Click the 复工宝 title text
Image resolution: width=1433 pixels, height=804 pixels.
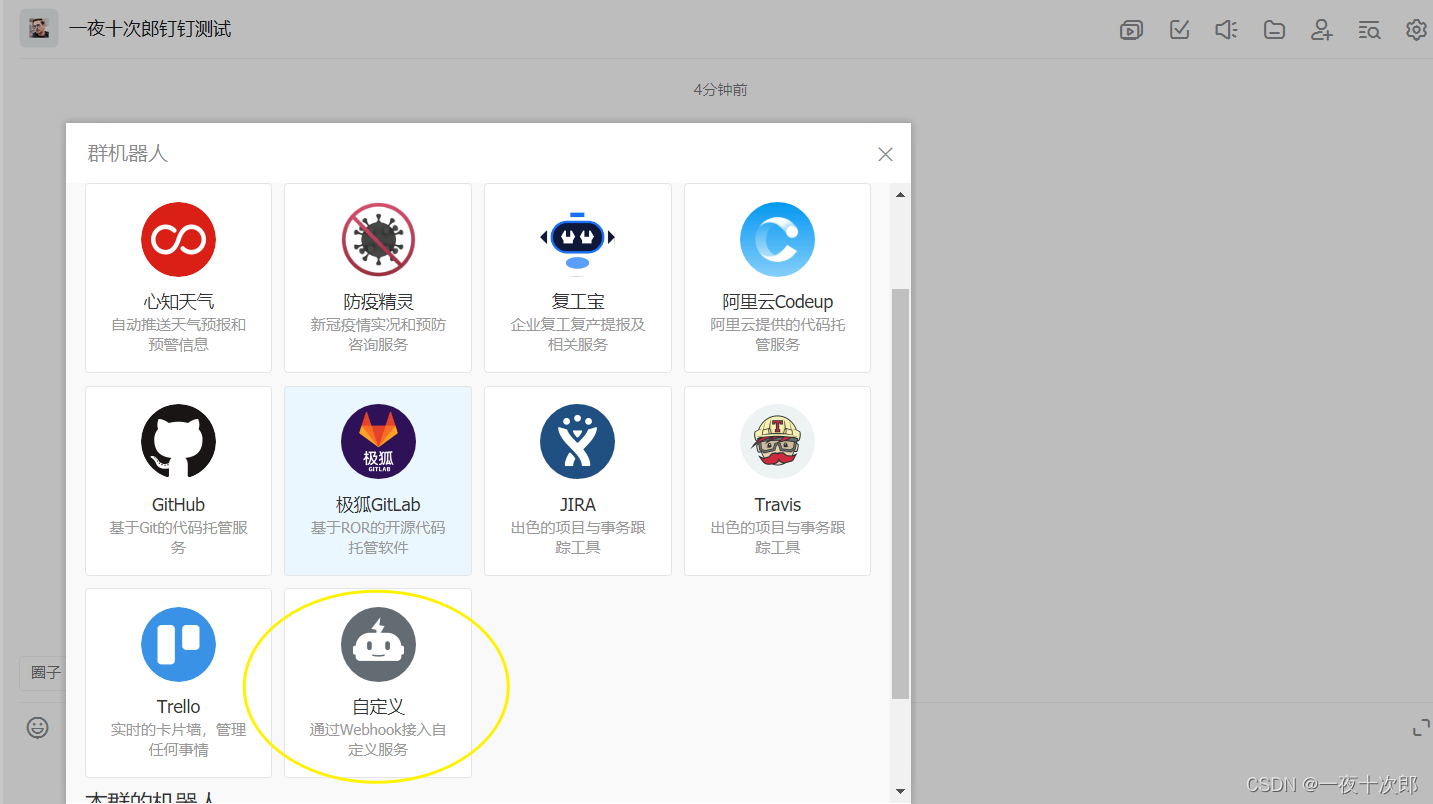point(578,302)
